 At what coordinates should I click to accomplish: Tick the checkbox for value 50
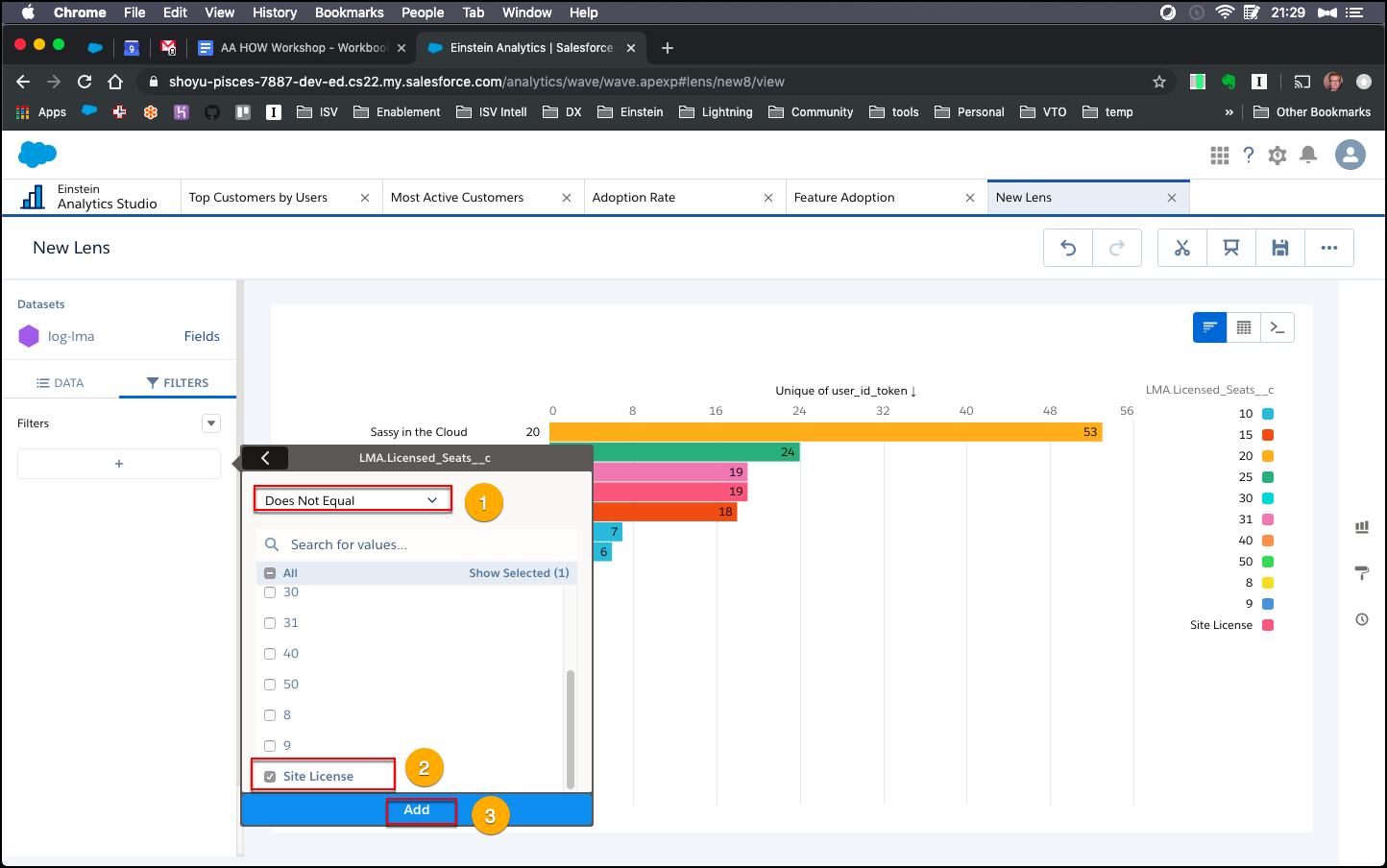[x=270, y=685]
